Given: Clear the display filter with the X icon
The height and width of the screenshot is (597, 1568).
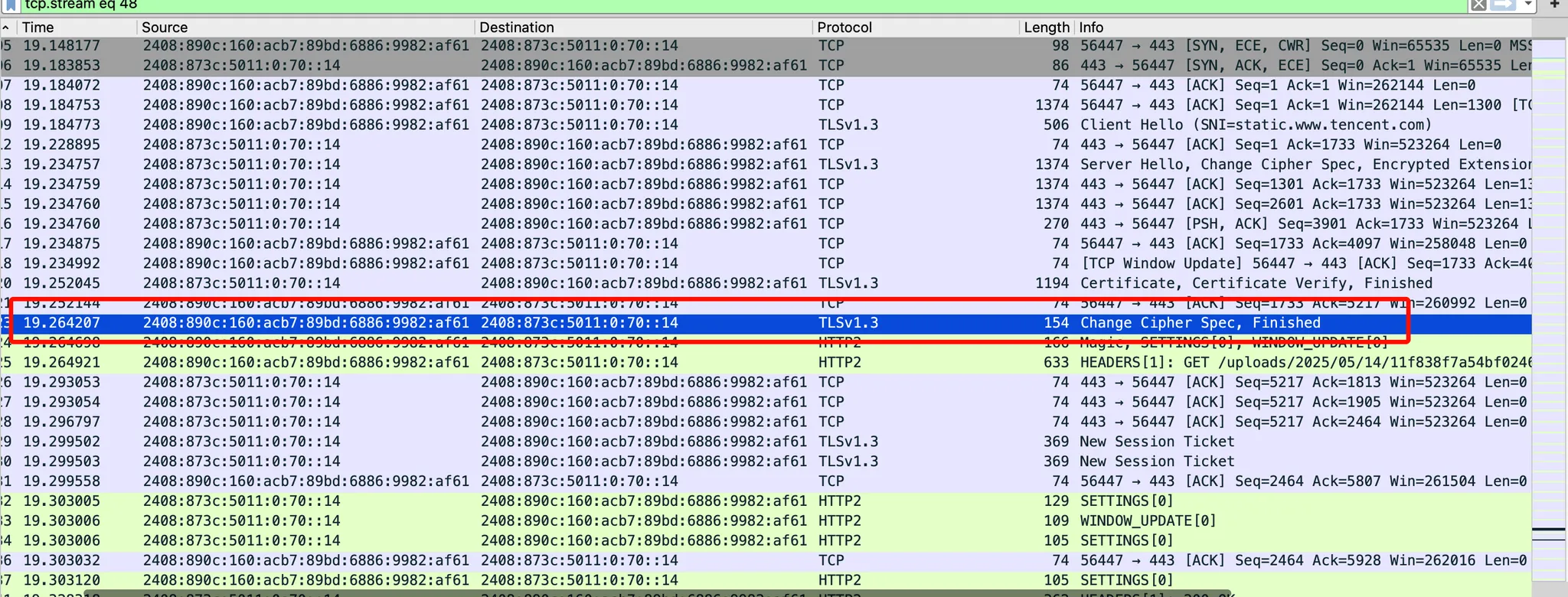Looking at the screenshot, I should click(1478, 5).
